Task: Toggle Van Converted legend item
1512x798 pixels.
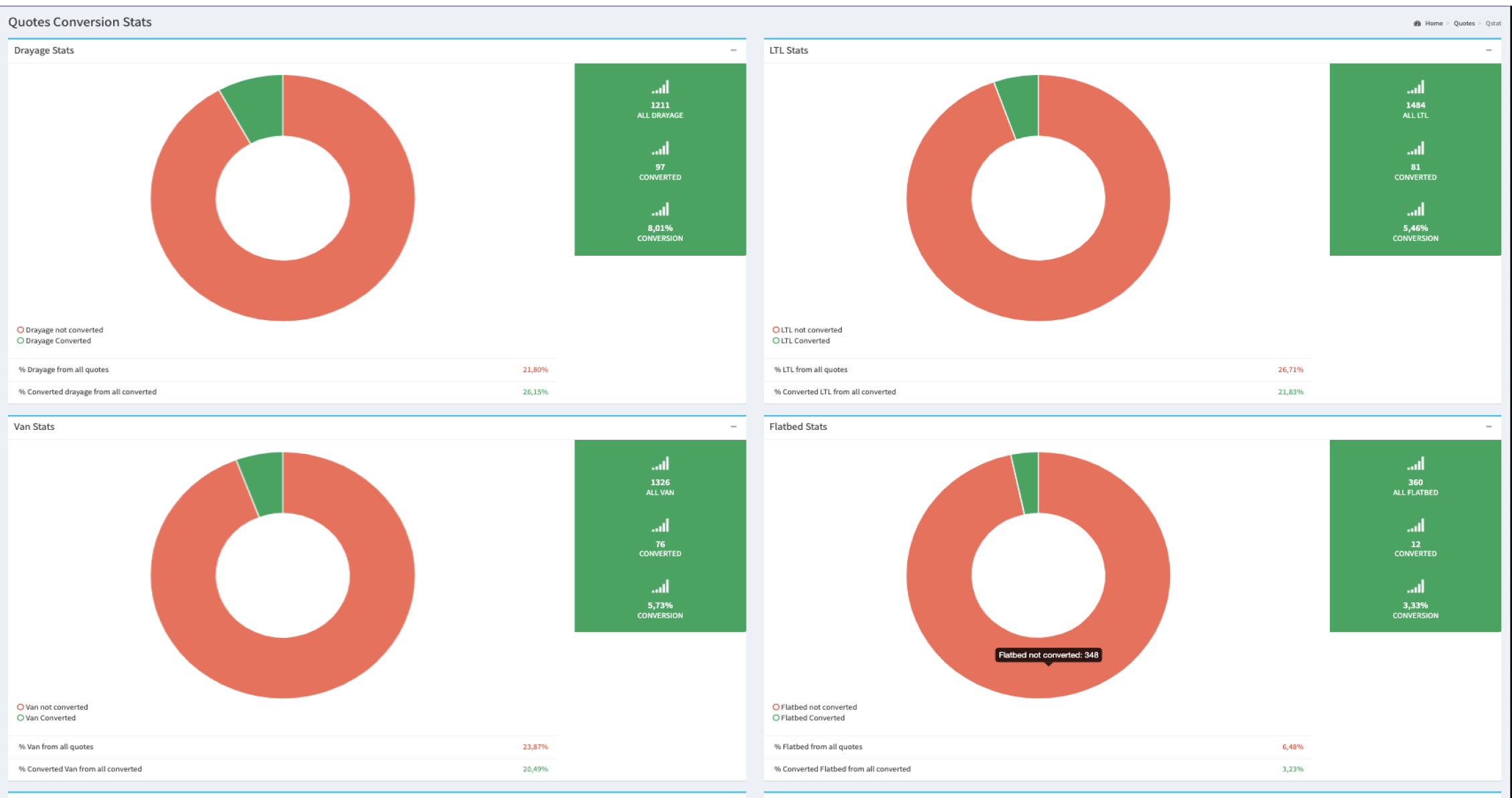Action: (47, 718)
